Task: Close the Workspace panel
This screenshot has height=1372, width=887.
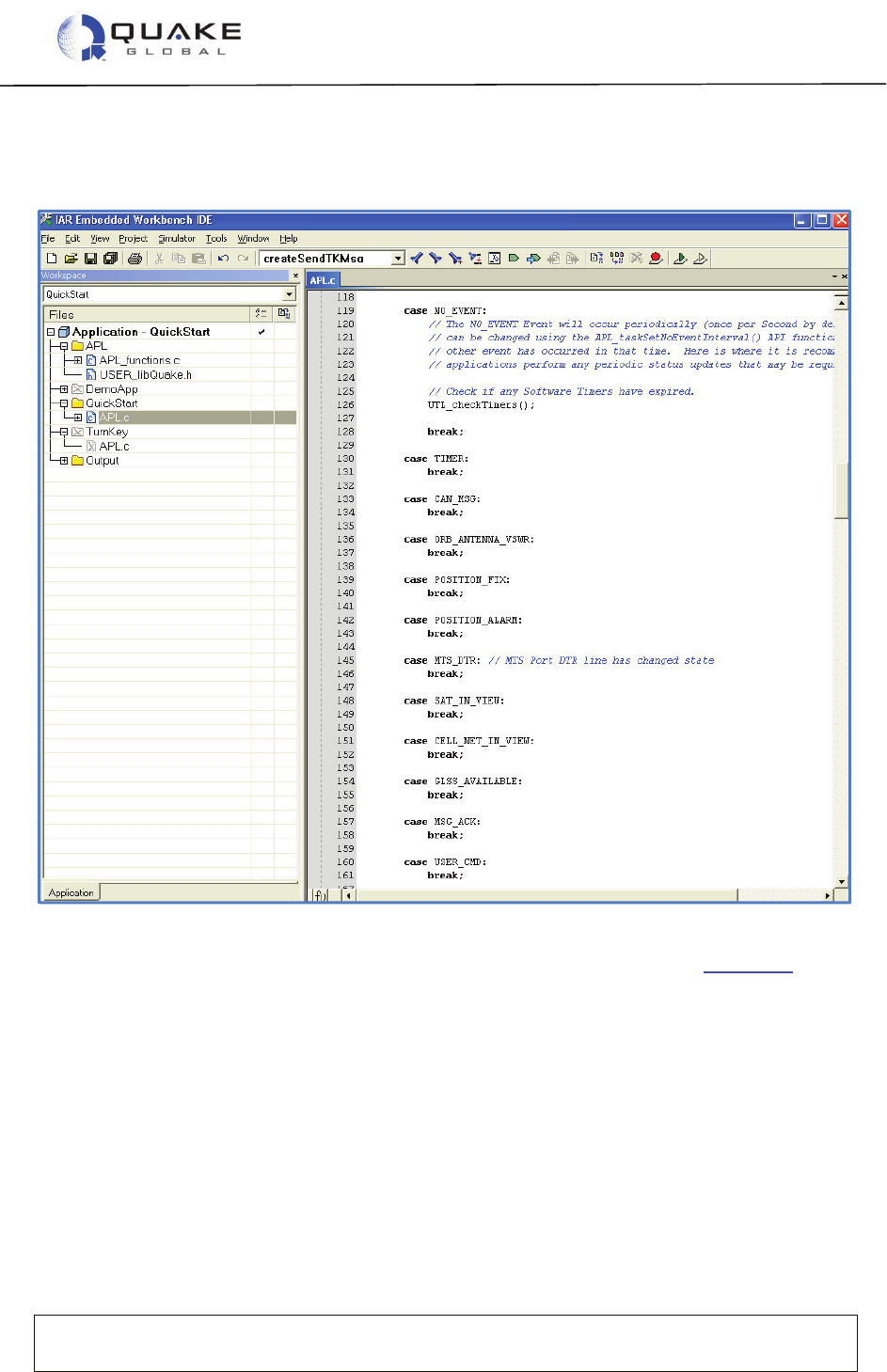Action: 295,276
